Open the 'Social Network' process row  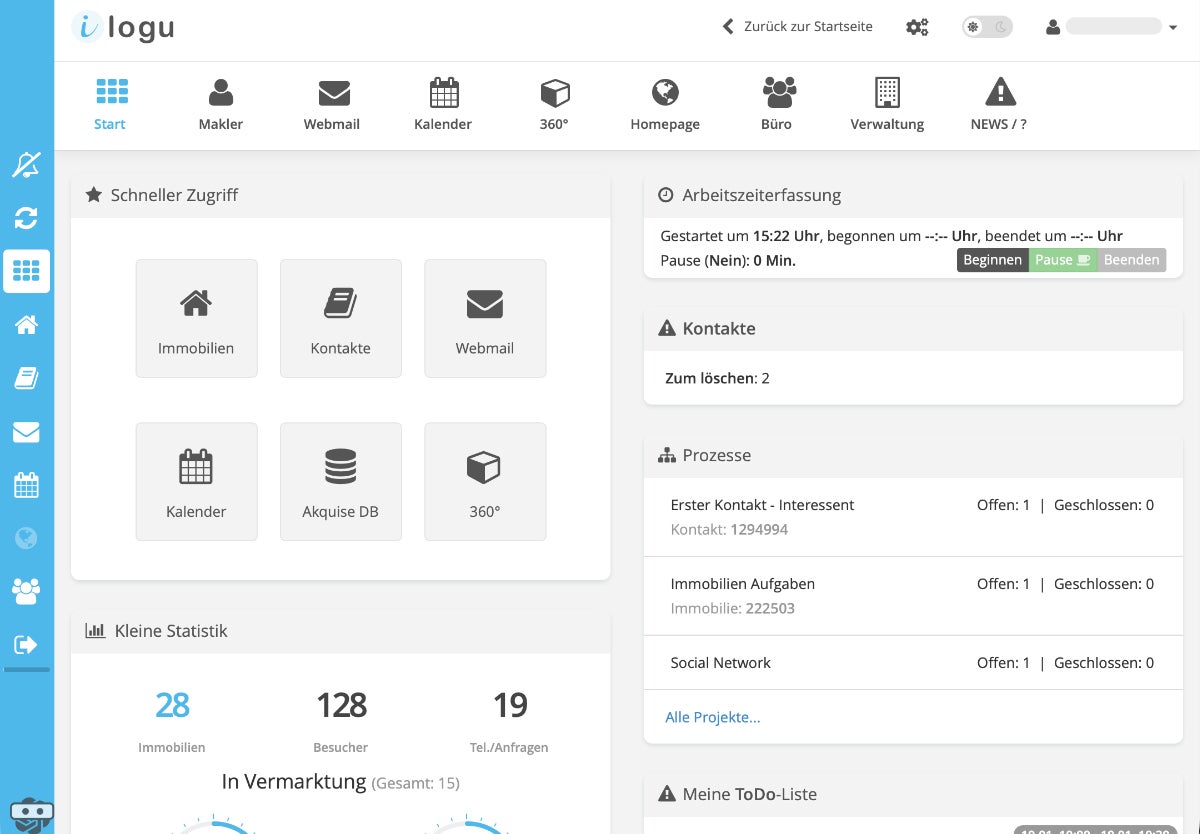(913, 663)
